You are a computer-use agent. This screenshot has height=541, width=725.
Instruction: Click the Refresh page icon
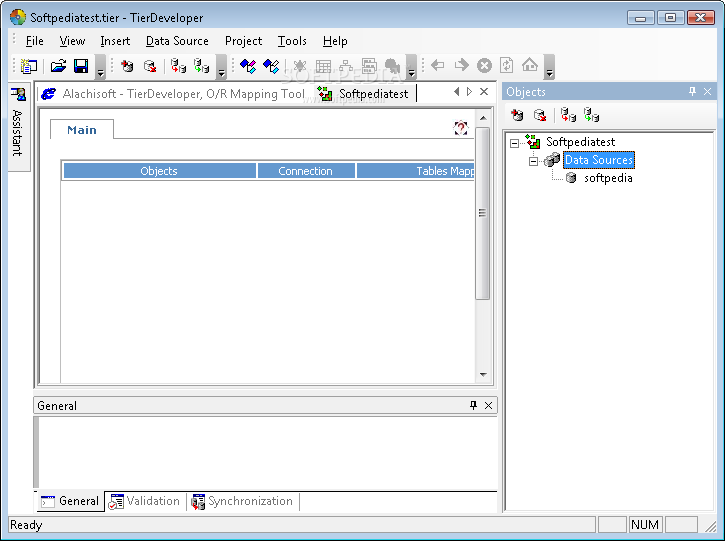tap(507, 65)
